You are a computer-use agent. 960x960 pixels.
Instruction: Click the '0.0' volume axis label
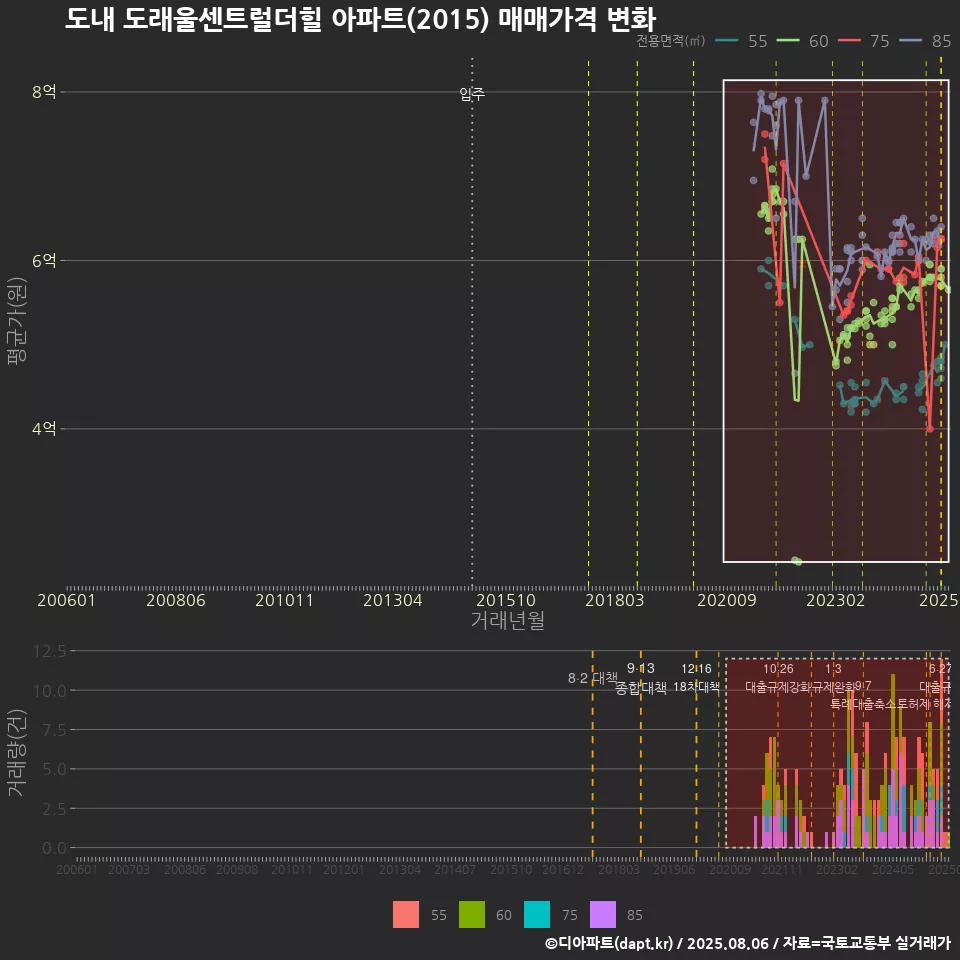pyautogui.click(x=54, y=849)
